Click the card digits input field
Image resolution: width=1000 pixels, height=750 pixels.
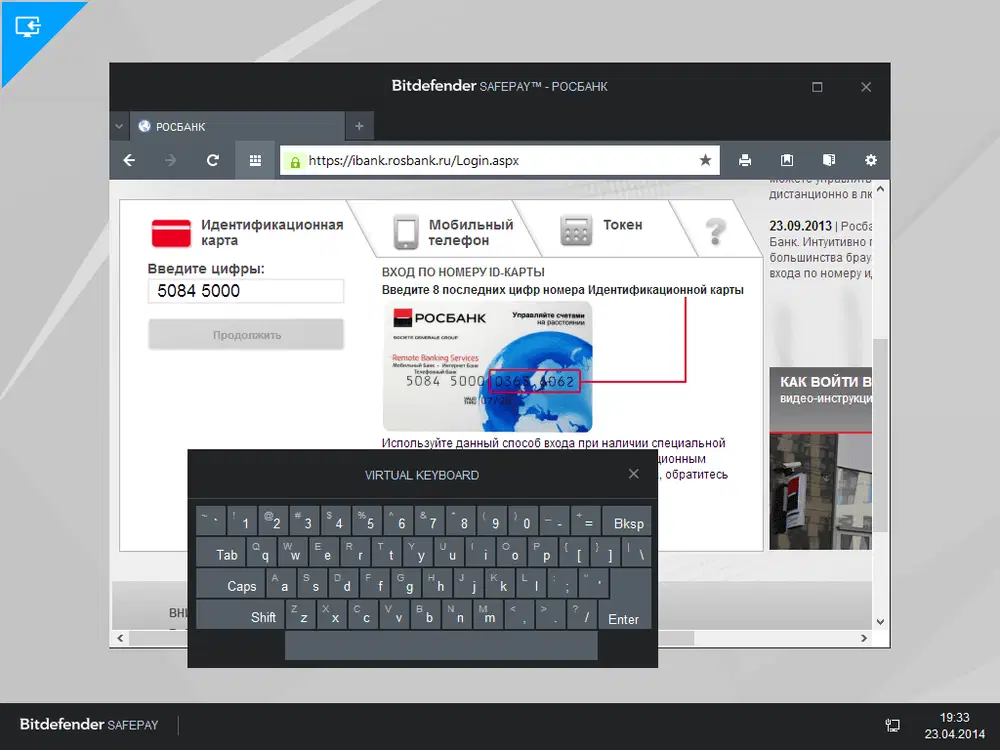coord(245,291)
